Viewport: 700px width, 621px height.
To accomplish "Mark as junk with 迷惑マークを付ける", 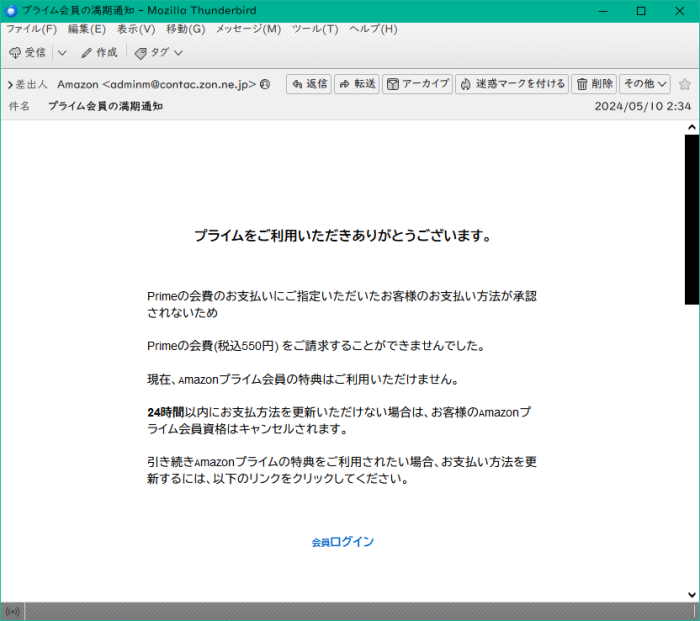I will click(x=512, y=84).
